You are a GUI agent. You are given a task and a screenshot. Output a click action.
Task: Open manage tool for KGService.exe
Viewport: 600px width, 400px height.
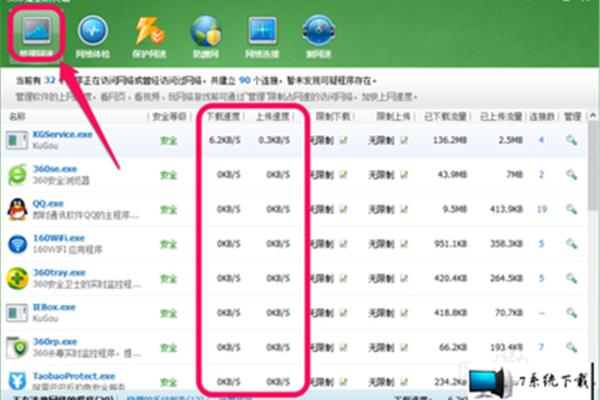pos(572,140)
